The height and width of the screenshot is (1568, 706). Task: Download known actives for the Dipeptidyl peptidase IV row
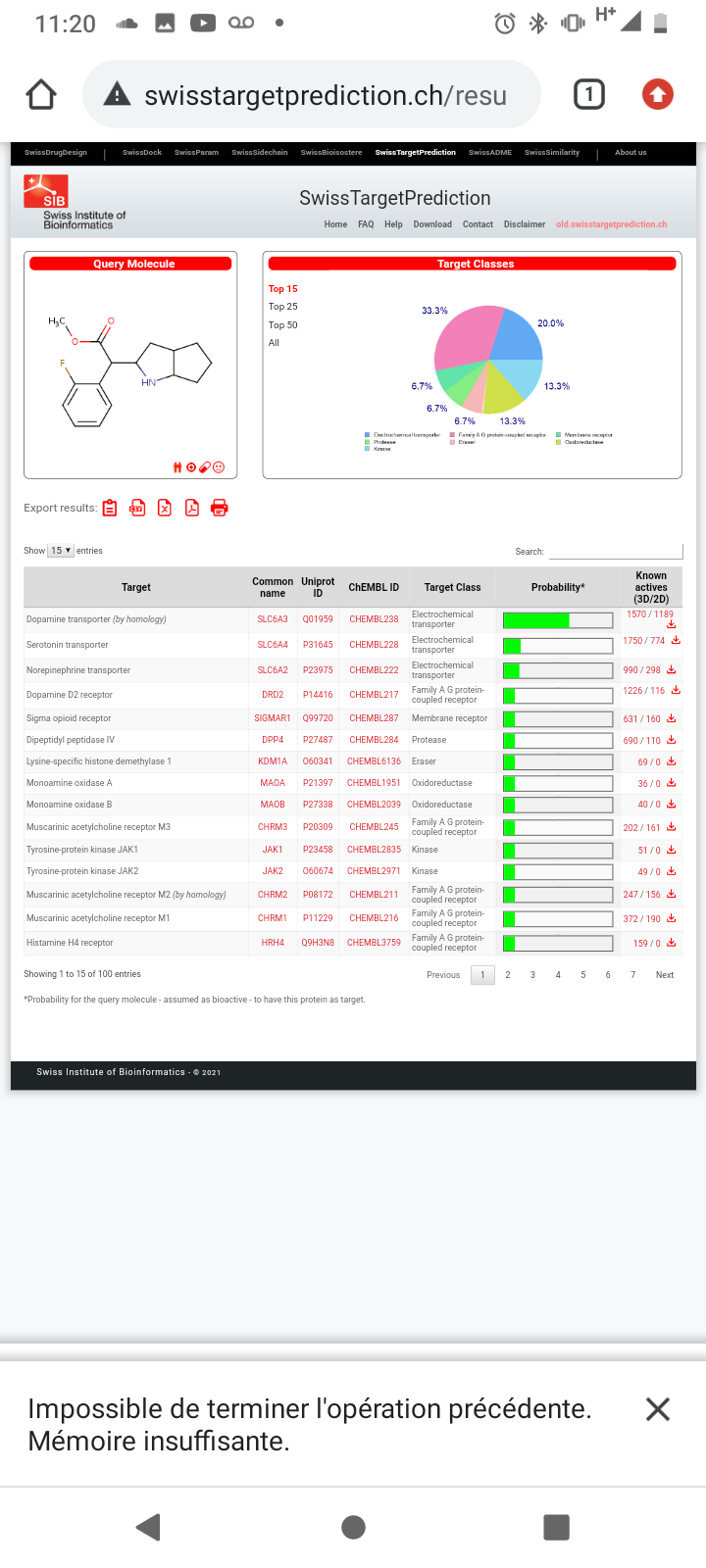672,740
